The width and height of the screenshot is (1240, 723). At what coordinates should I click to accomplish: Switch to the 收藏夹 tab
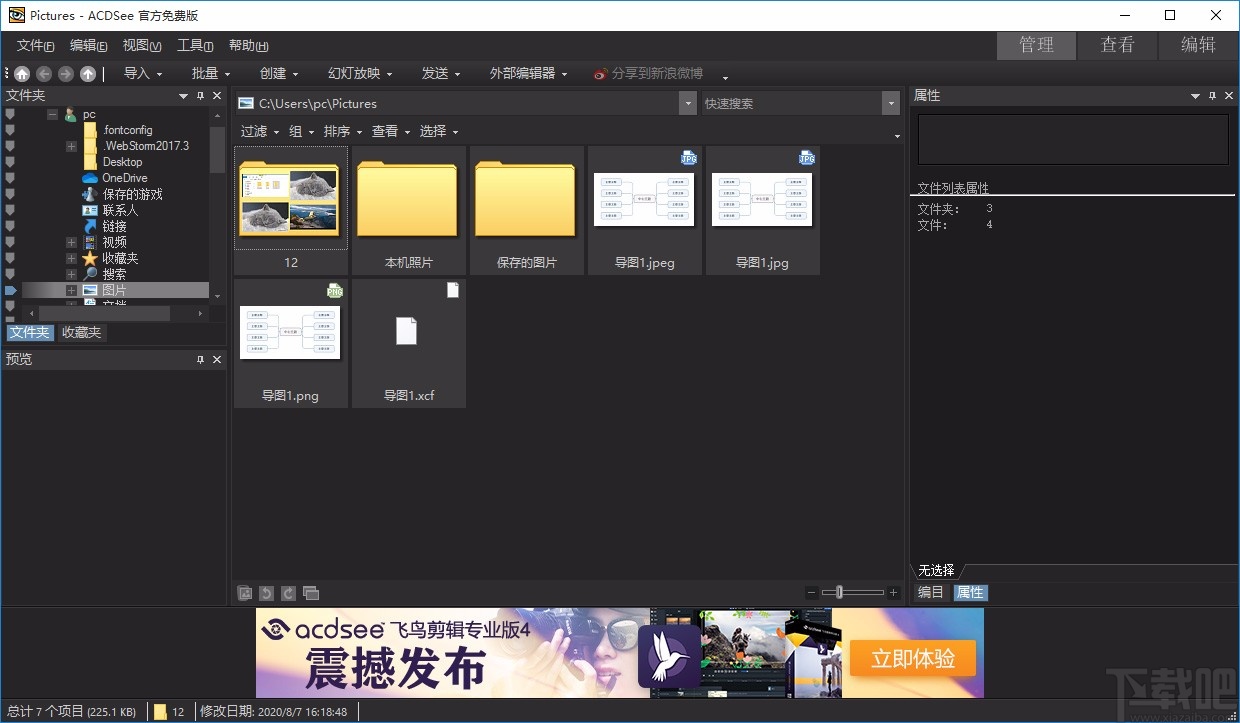point(80,332)
